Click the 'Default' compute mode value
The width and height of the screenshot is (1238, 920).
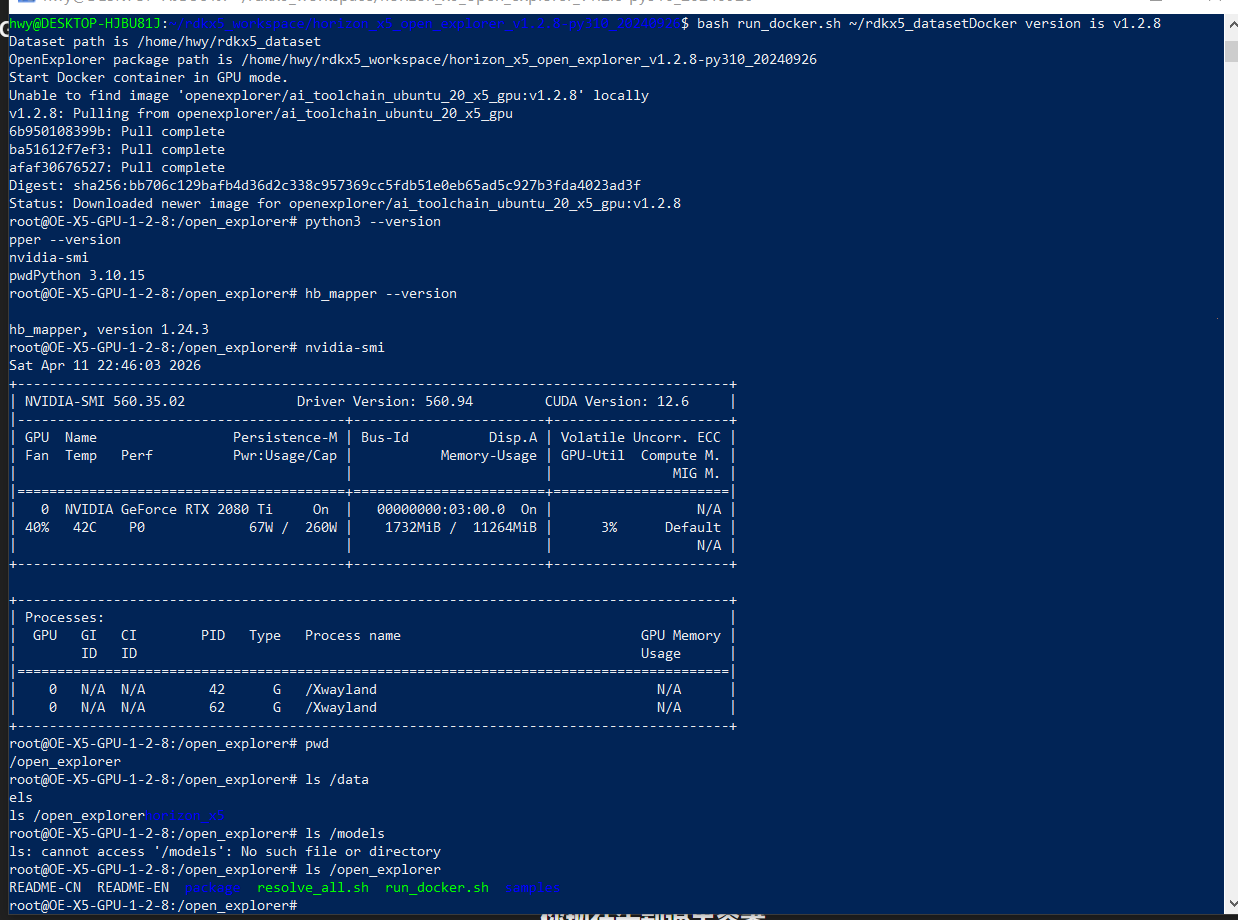(693, 527)
